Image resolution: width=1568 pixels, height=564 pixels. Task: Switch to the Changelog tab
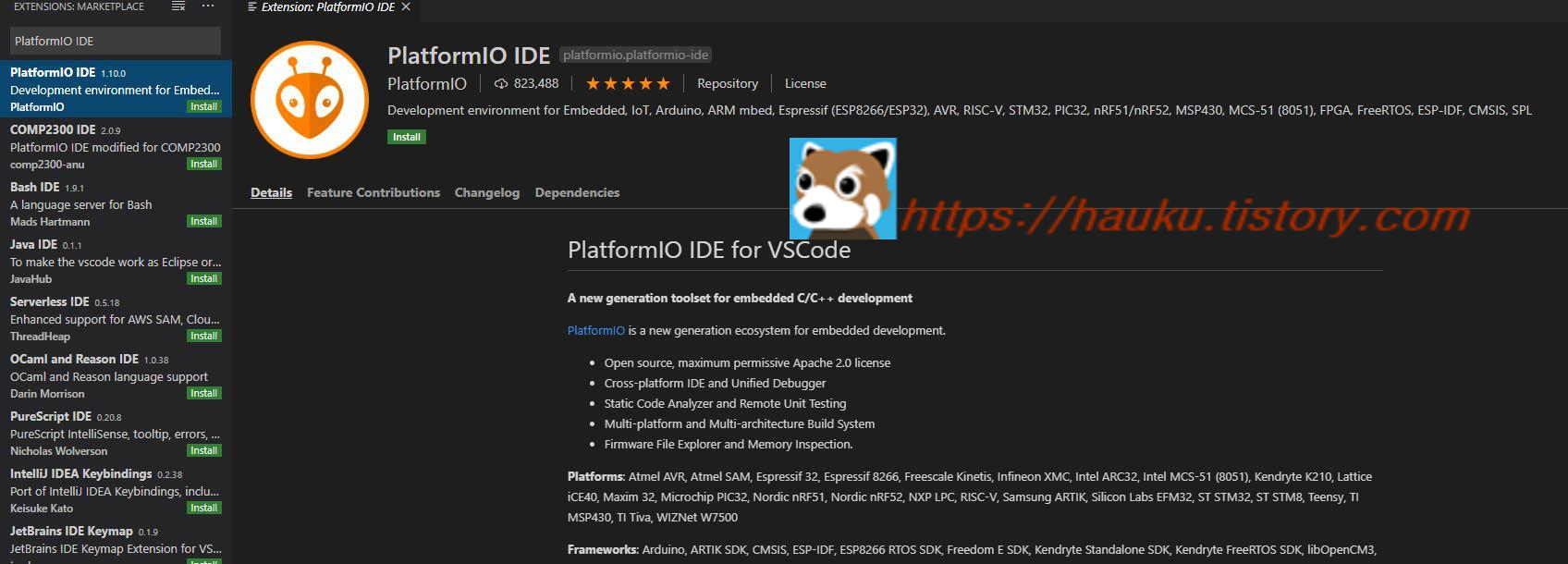487,192
